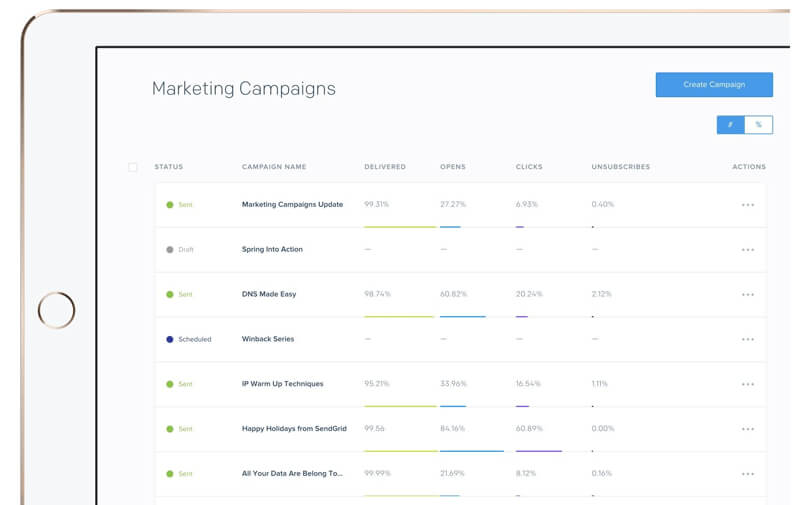
Task: Click the 95.21% delivered value
Action: (x=377, y=384)
